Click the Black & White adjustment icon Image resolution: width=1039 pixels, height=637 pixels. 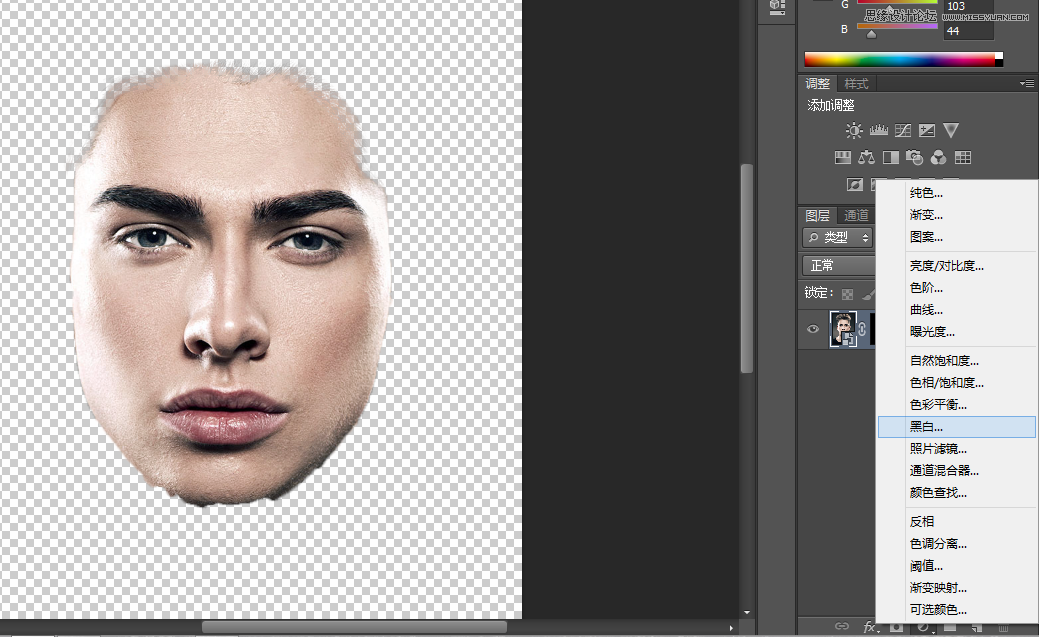point(891,158)
